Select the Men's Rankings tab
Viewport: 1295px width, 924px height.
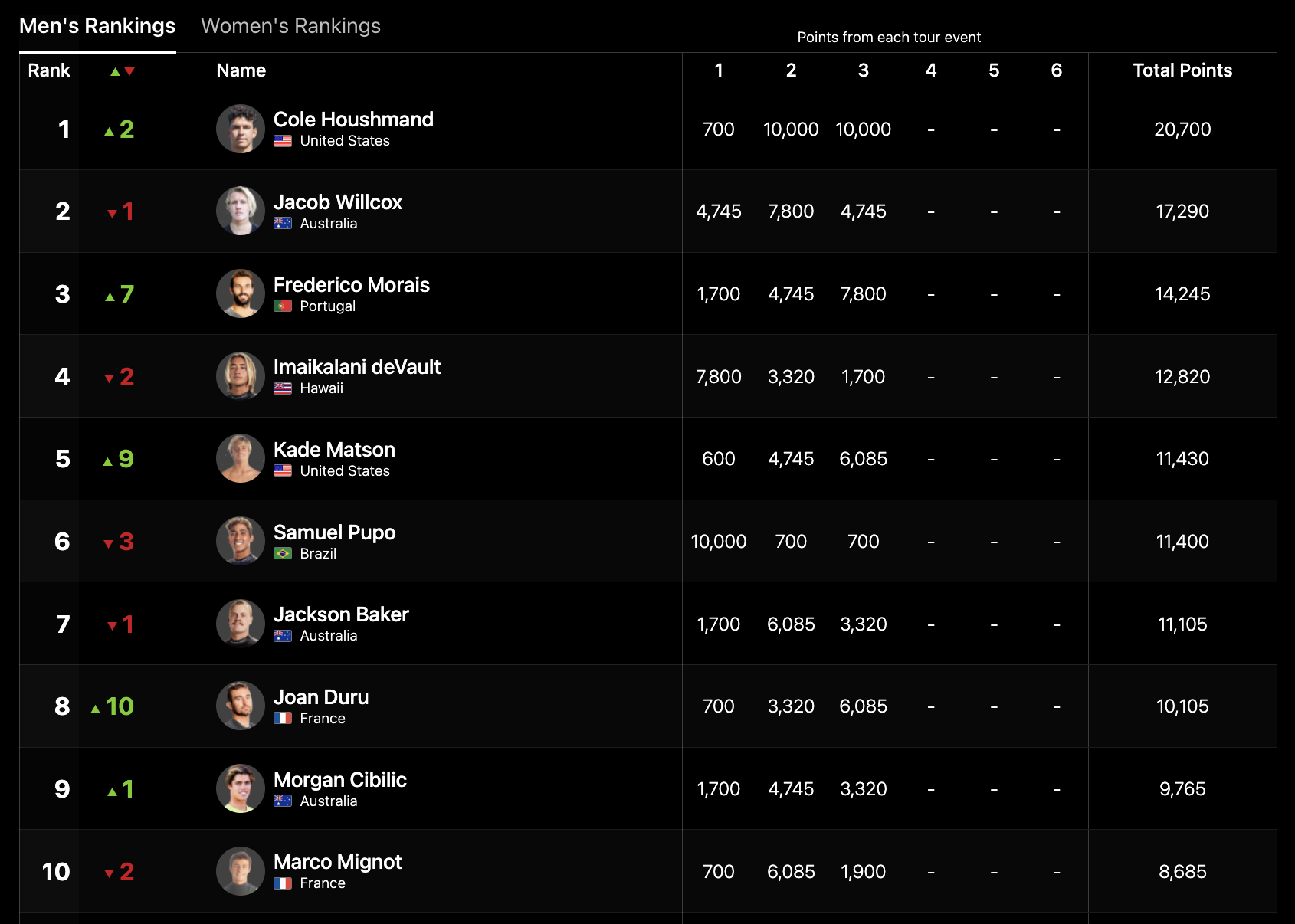point(97,26)
